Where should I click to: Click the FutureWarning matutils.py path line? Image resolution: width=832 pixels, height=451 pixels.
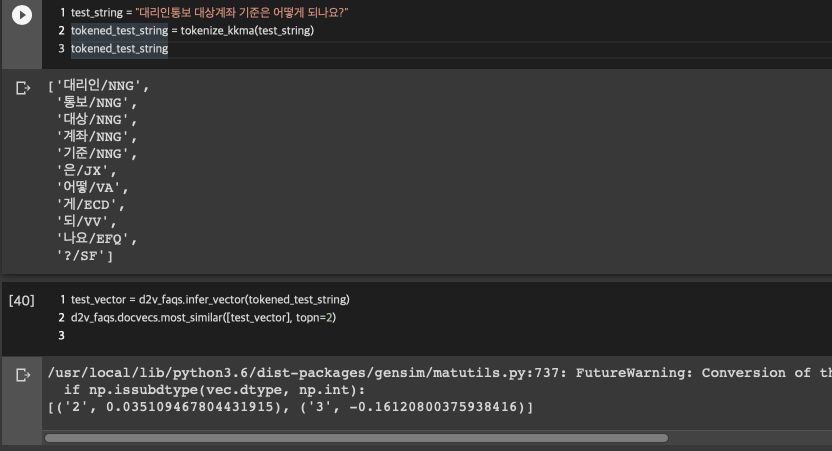coord(439,373)
